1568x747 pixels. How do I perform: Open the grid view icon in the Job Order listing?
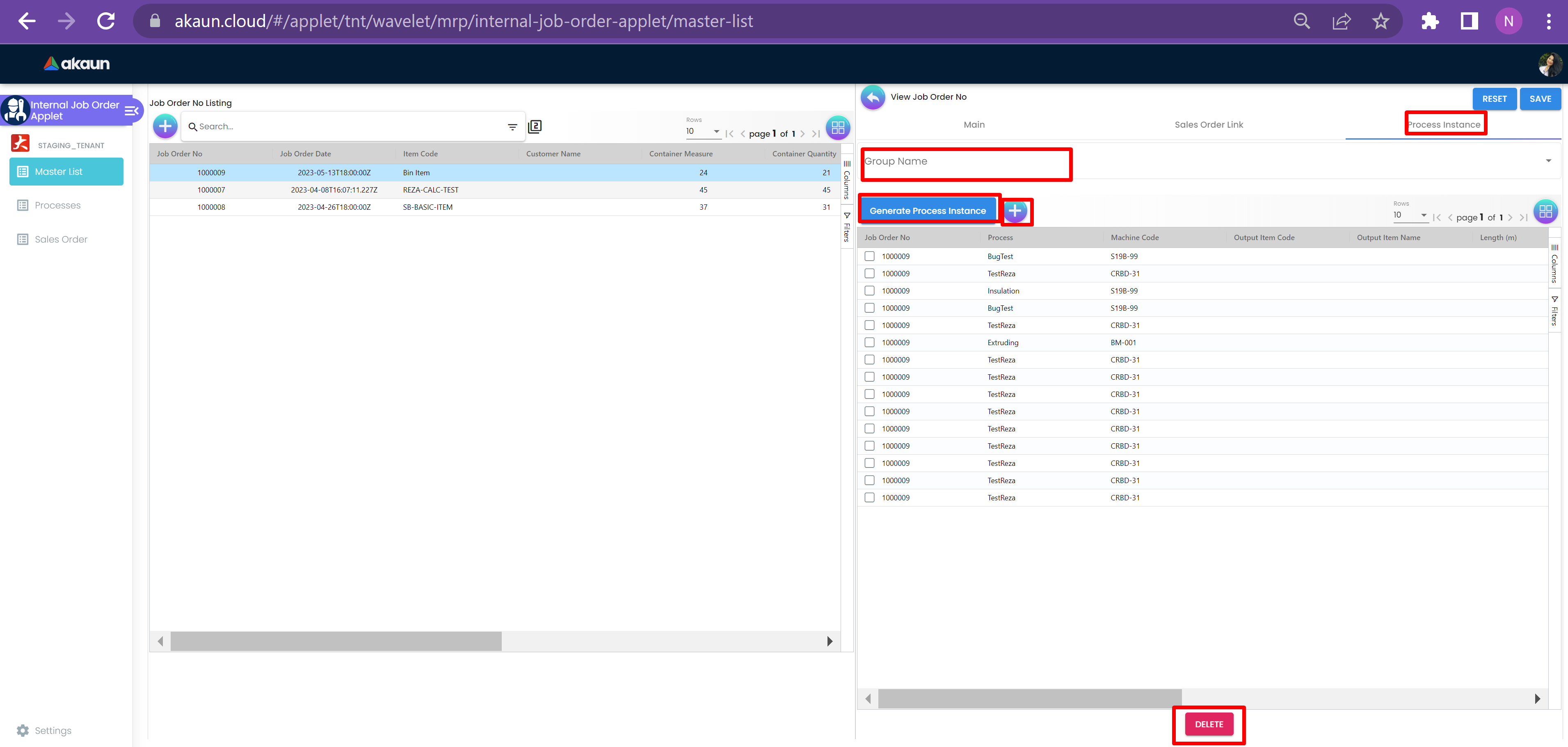(838, 127)
